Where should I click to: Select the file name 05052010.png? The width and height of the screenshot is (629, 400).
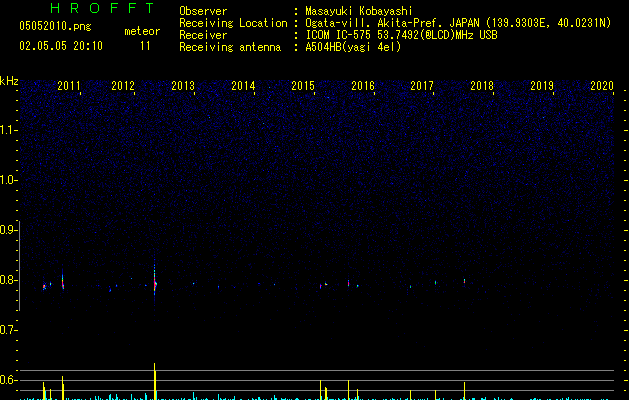pyautogui.click(x=55, y=27)
